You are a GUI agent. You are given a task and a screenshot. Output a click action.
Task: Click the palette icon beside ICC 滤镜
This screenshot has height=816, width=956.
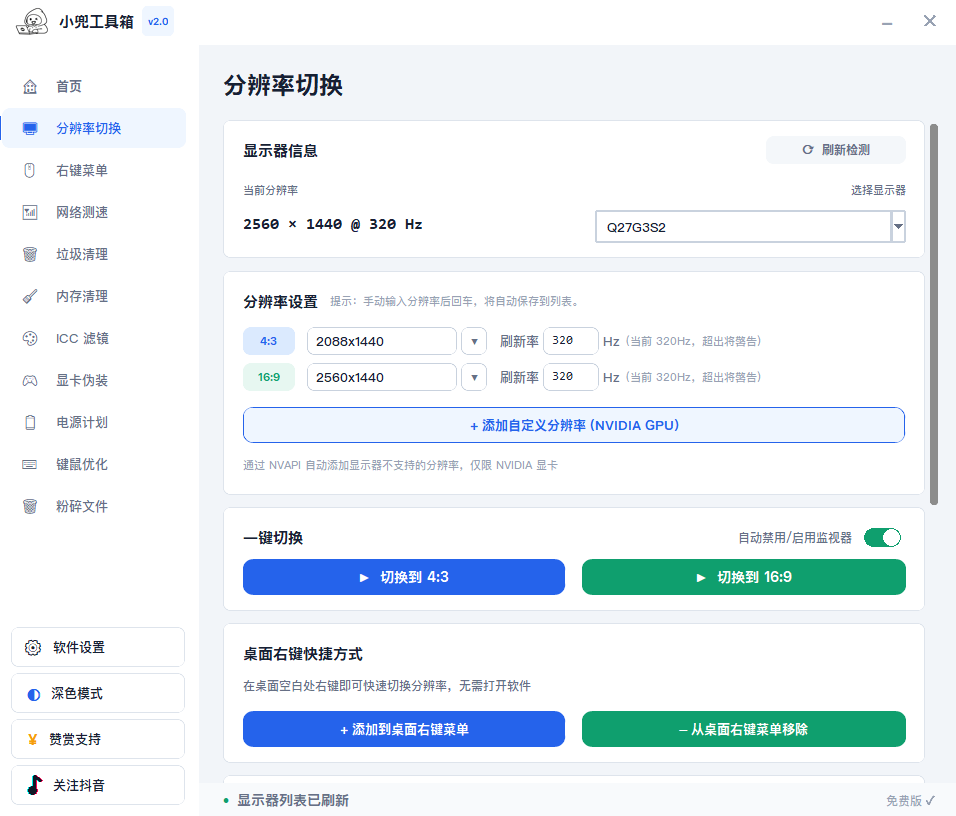tap(30, 338)
